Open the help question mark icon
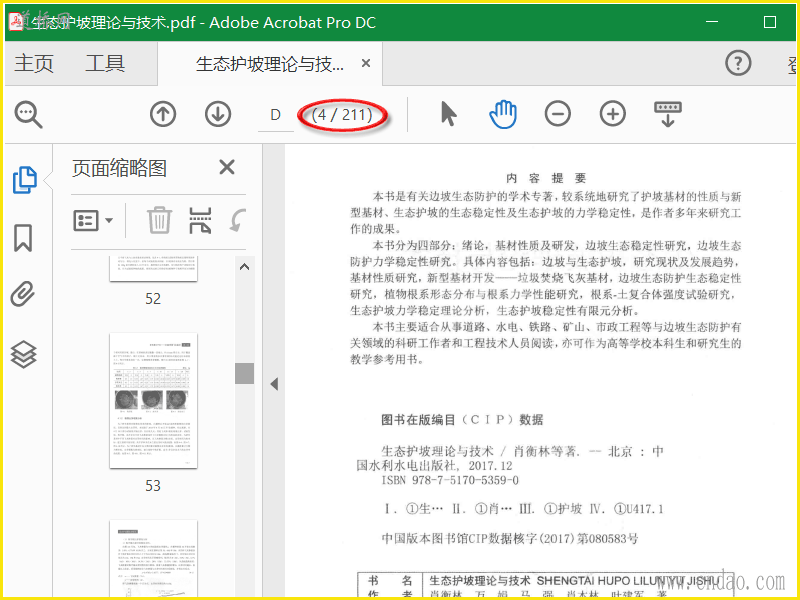 (x=738, y=63)
